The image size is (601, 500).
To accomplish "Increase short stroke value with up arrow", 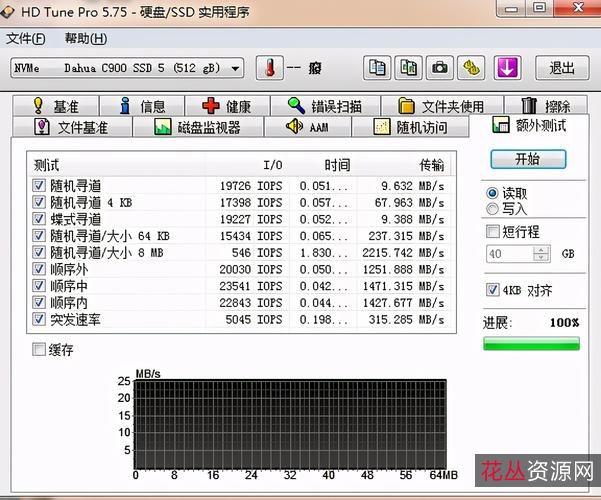I will [541, 250].
